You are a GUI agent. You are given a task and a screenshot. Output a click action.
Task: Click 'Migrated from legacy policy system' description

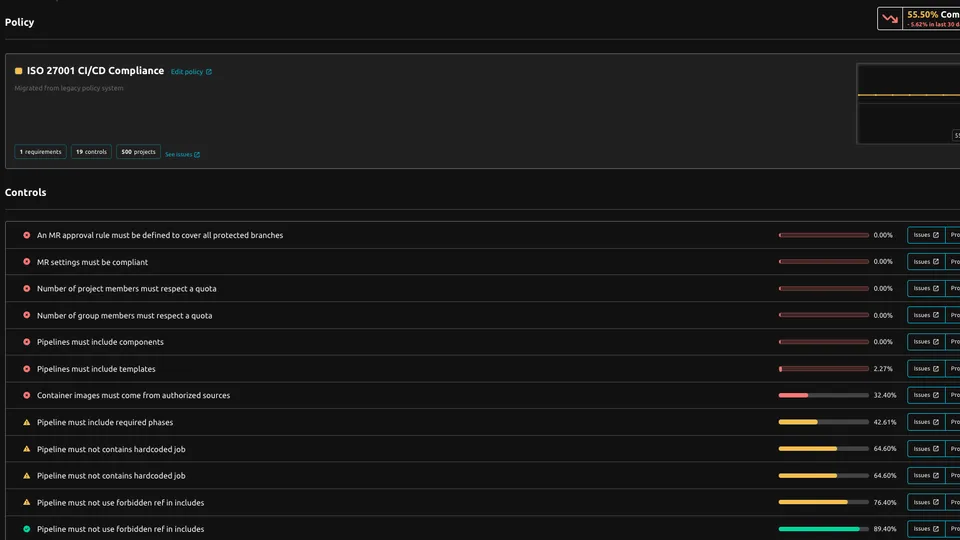(x=69, y=88)
